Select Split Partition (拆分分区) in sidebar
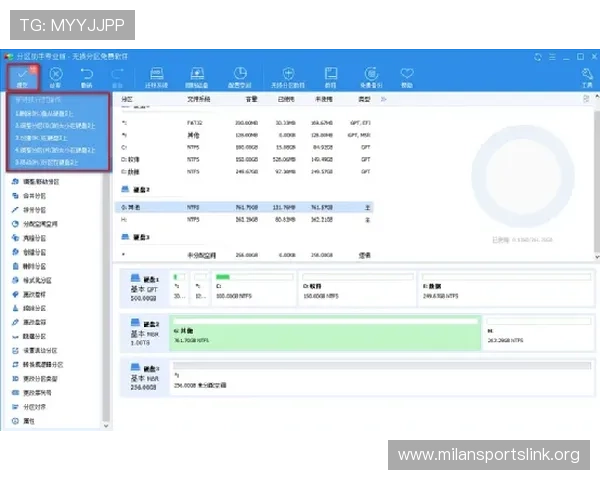 click(29, 210)
